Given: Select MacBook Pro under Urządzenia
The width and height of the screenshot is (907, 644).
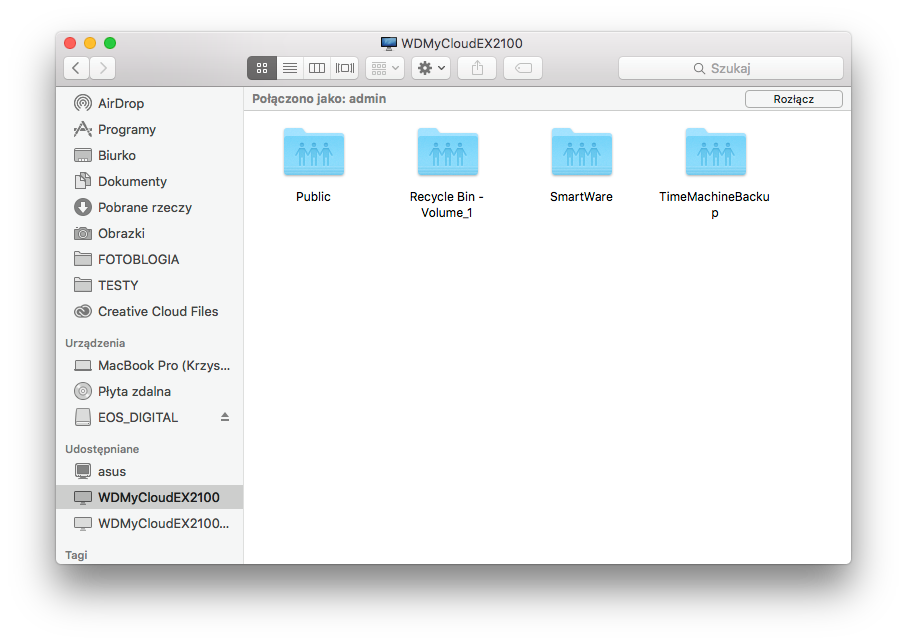Looking at the screenshot, I should pos(149,366).
